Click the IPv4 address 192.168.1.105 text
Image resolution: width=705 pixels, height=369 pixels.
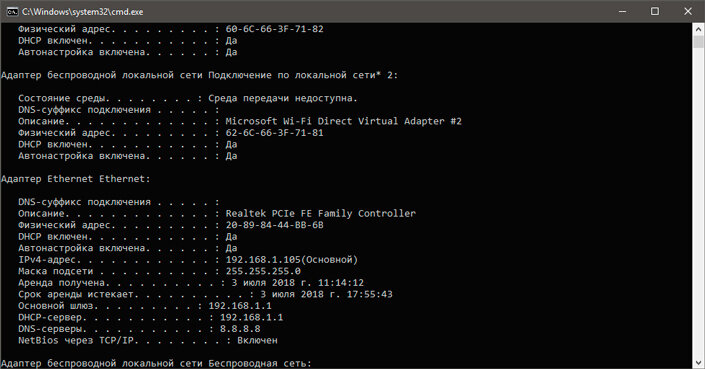point(263,260)
